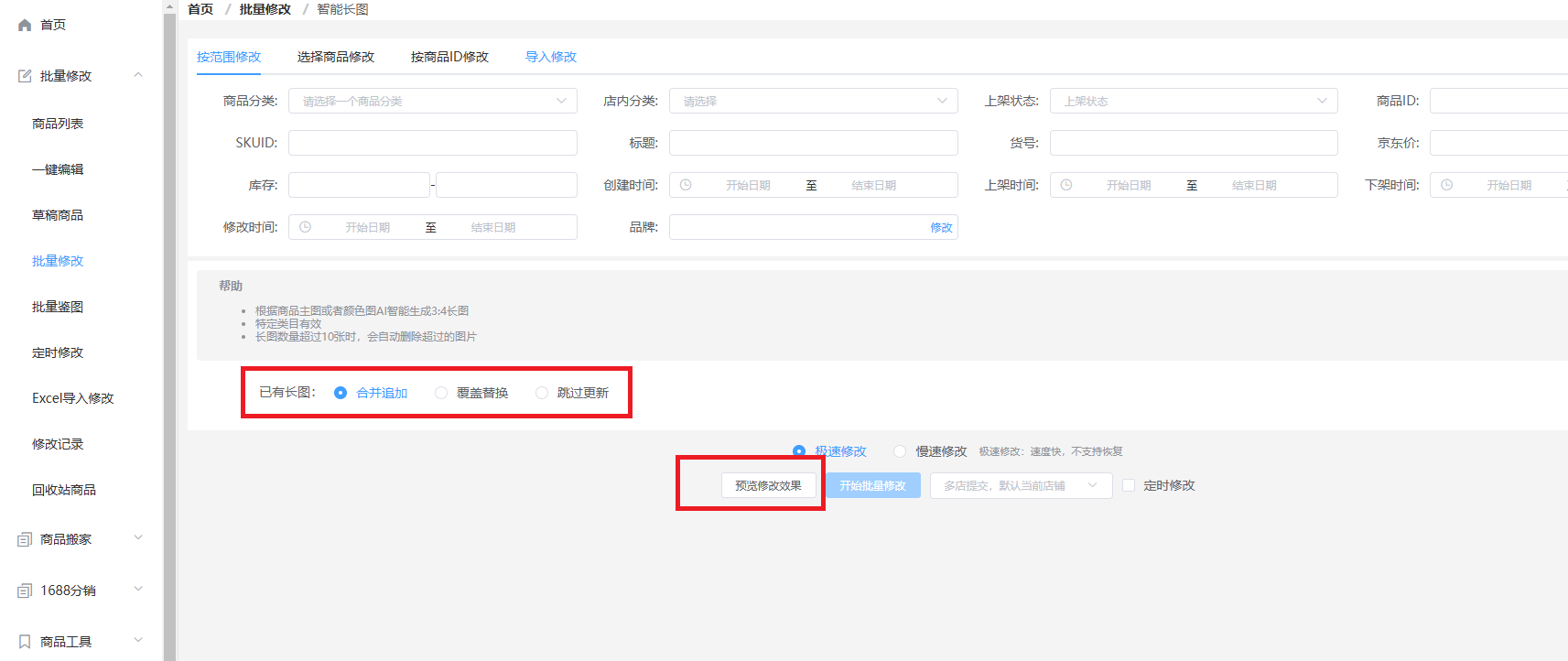This screenshot has height=661, width=1568.
Task: Click the home icon in the sidebar
Action: pos(25,25)
